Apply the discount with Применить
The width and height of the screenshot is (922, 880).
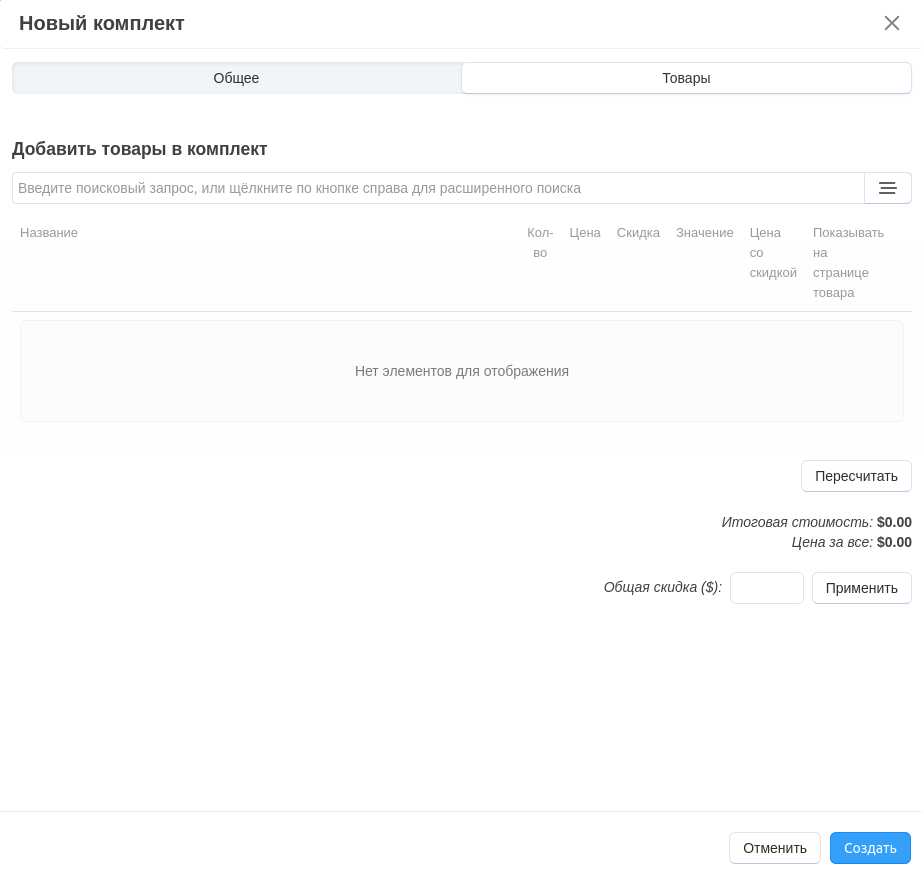click(861, 588)
